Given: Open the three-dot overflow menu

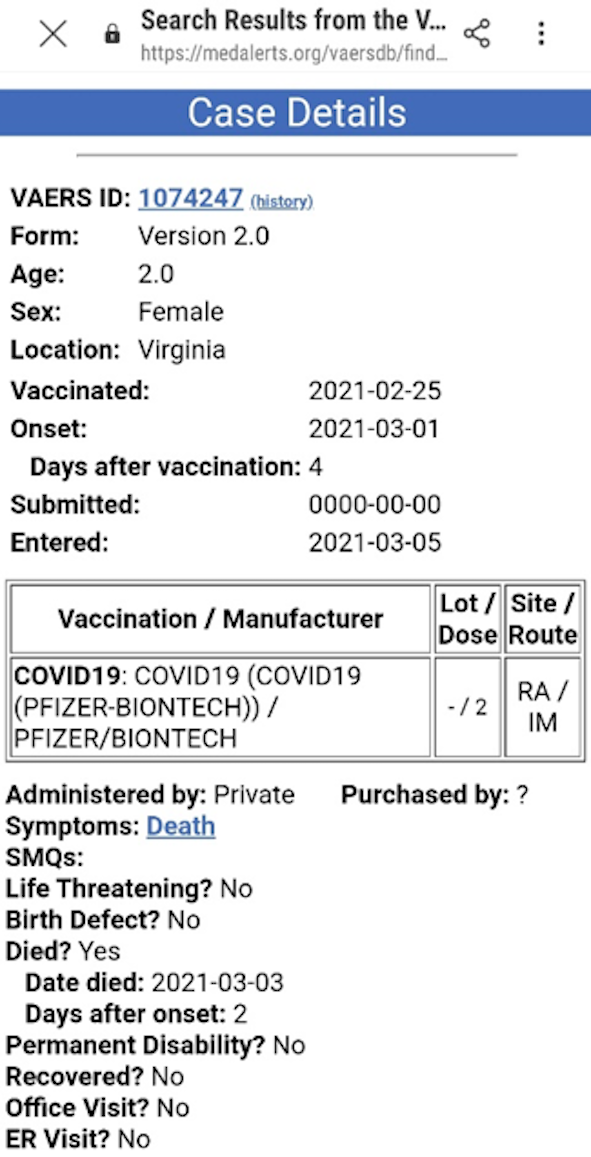Looking at the screenshot, I should (541, 34).
